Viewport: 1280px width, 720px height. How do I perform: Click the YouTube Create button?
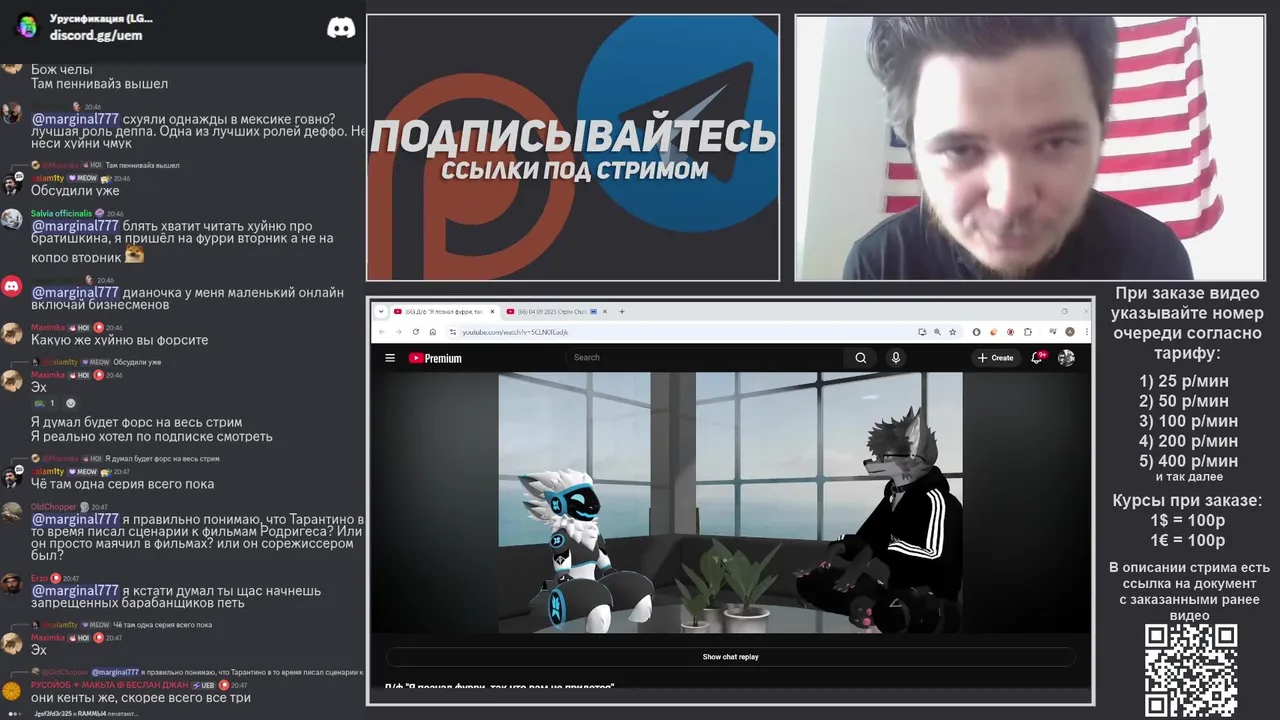pos(996,358)
